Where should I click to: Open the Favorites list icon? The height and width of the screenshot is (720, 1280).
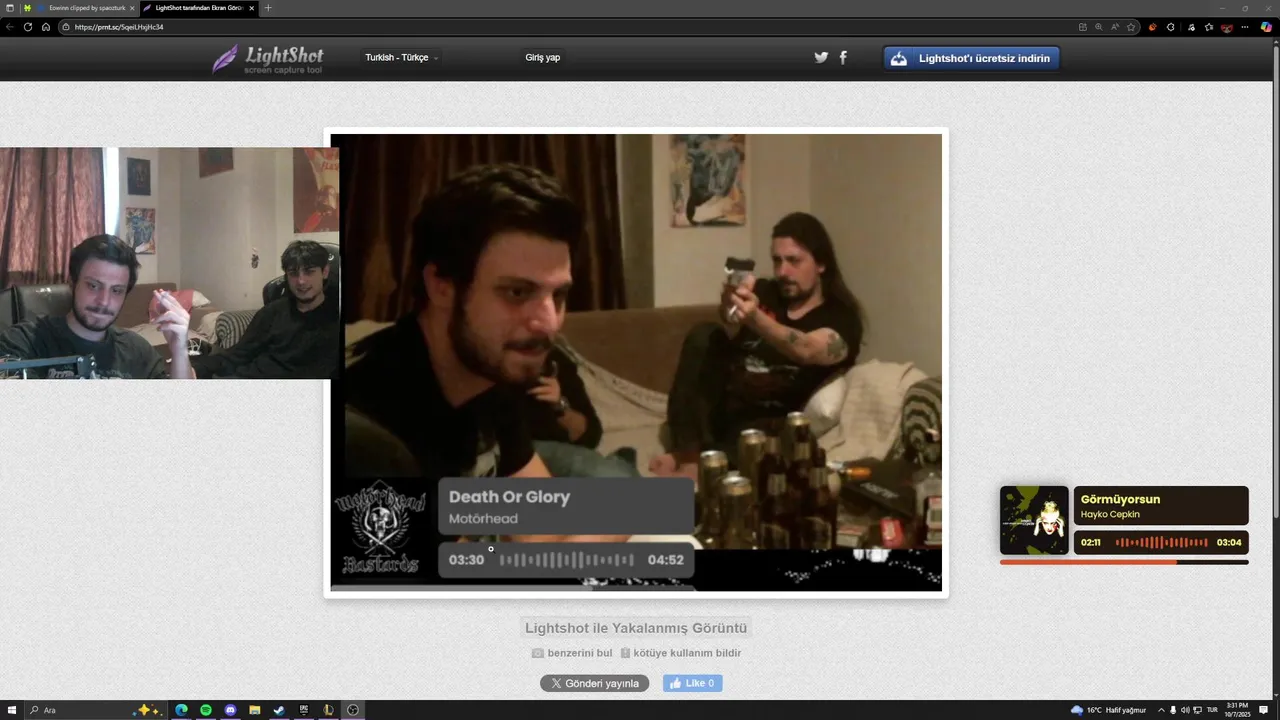point(1209,27)
